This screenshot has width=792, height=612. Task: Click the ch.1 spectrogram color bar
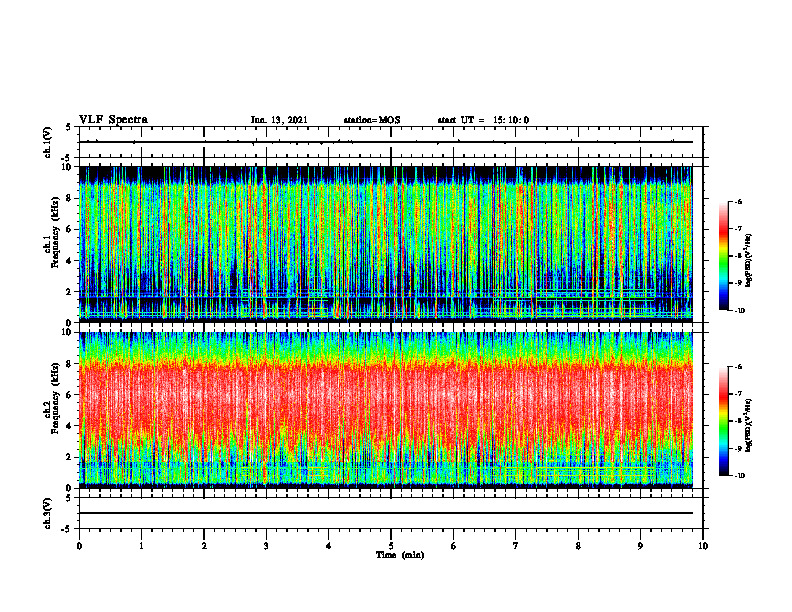(x=723, y=256)
